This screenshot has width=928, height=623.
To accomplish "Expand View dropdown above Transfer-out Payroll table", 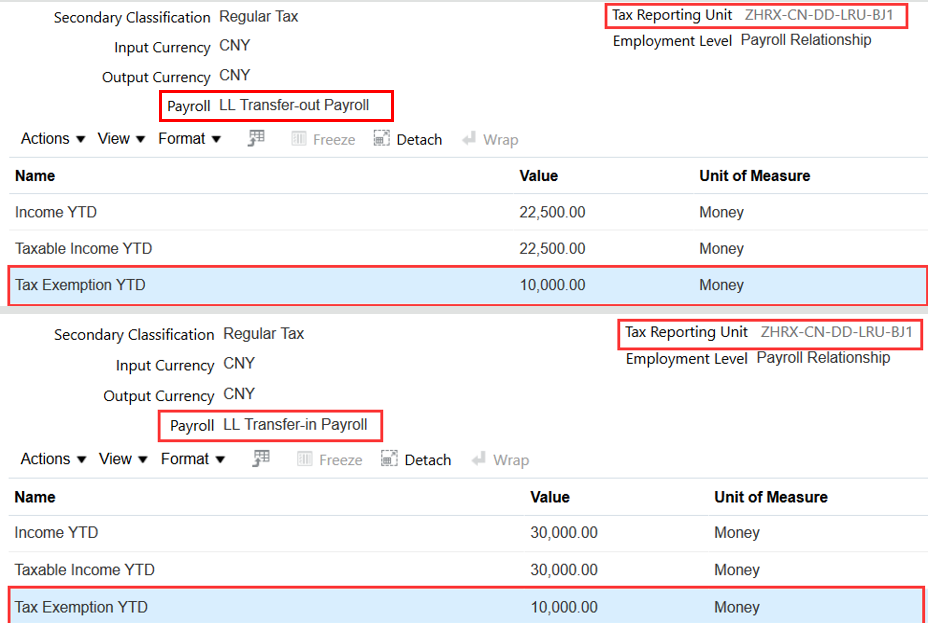I will click(122, 139).
